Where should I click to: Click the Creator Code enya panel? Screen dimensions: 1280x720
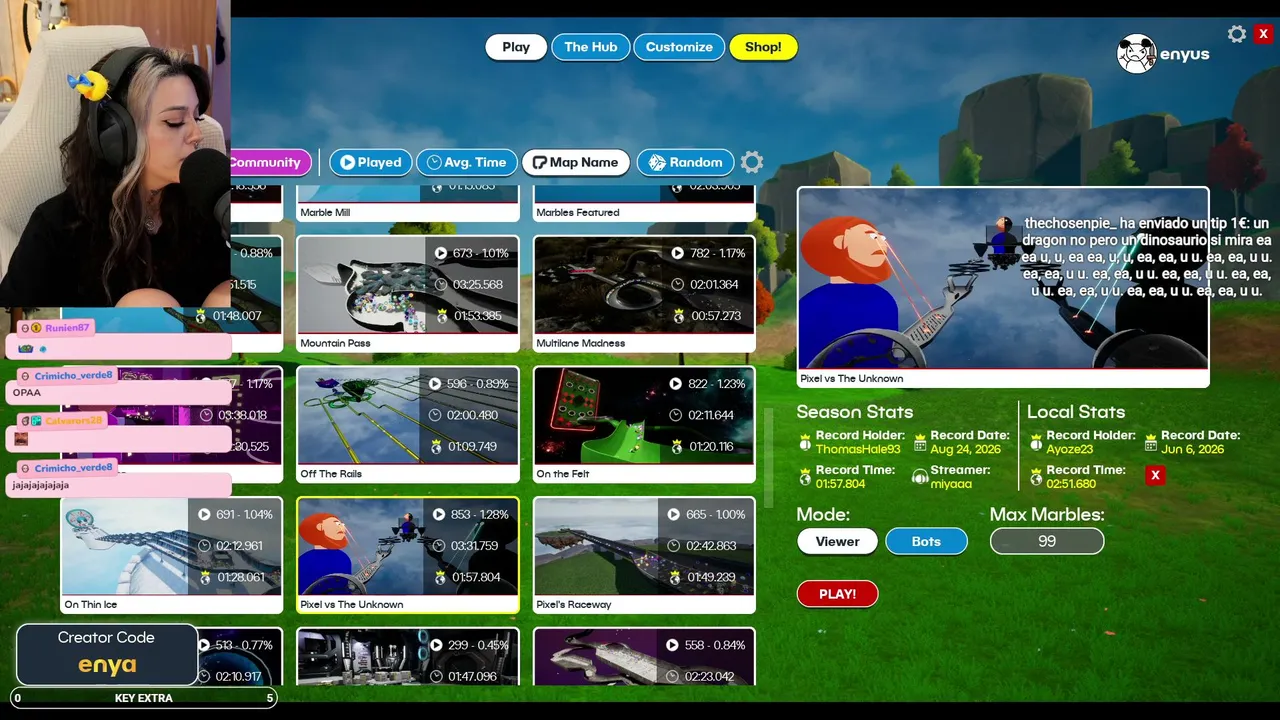point(107,654)
